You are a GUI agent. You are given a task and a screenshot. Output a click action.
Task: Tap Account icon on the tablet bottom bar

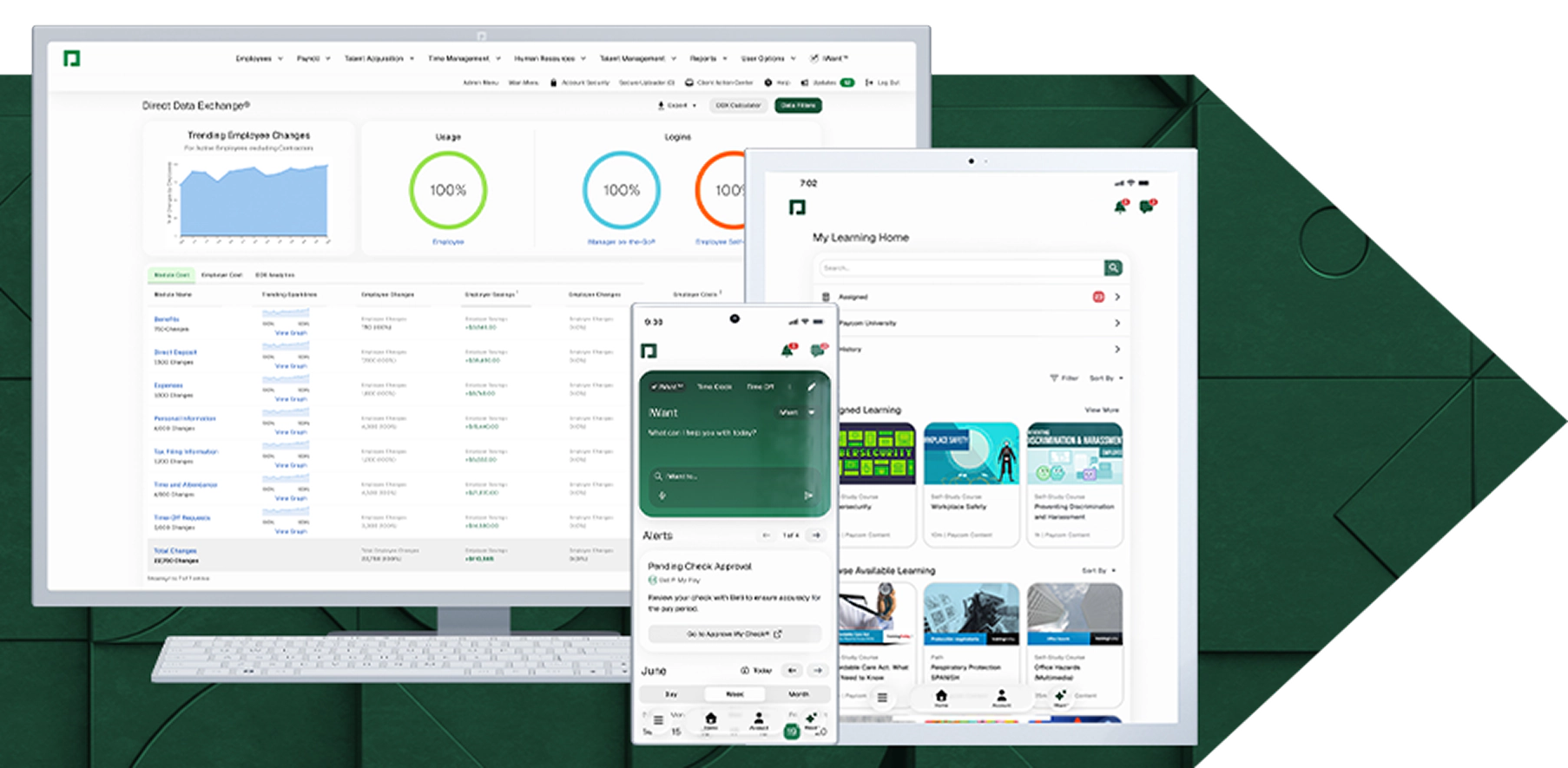click(1001, 698)
